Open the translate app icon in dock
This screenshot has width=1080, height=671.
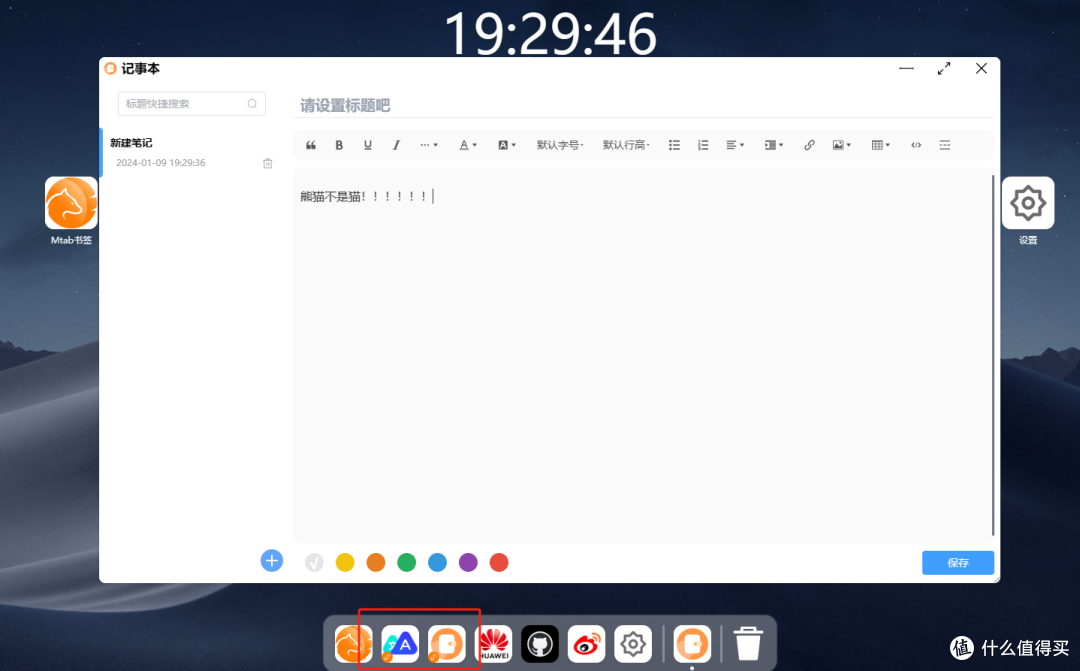[x=400, y=644]
